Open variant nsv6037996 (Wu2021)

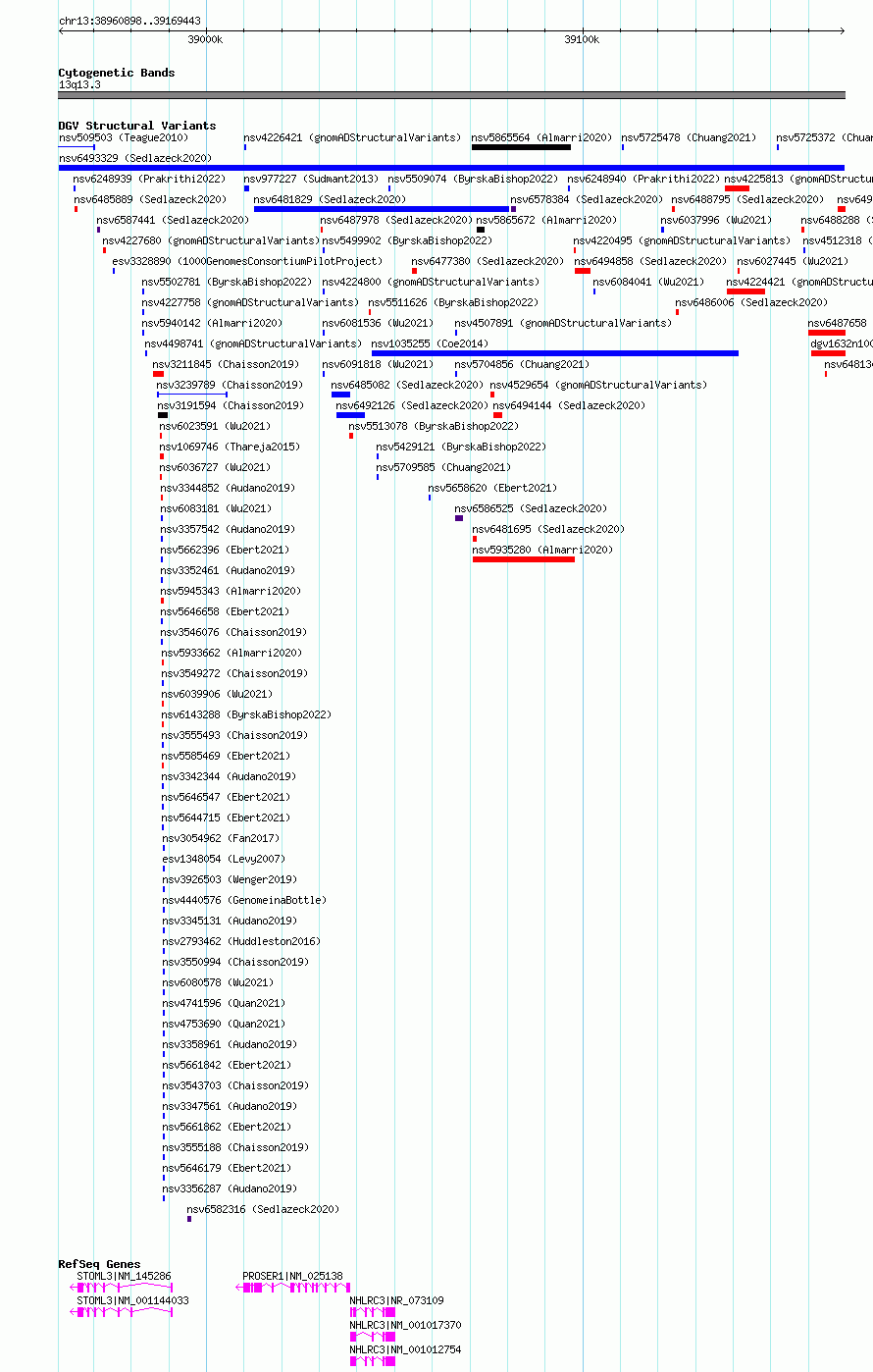tap(717, 221)
